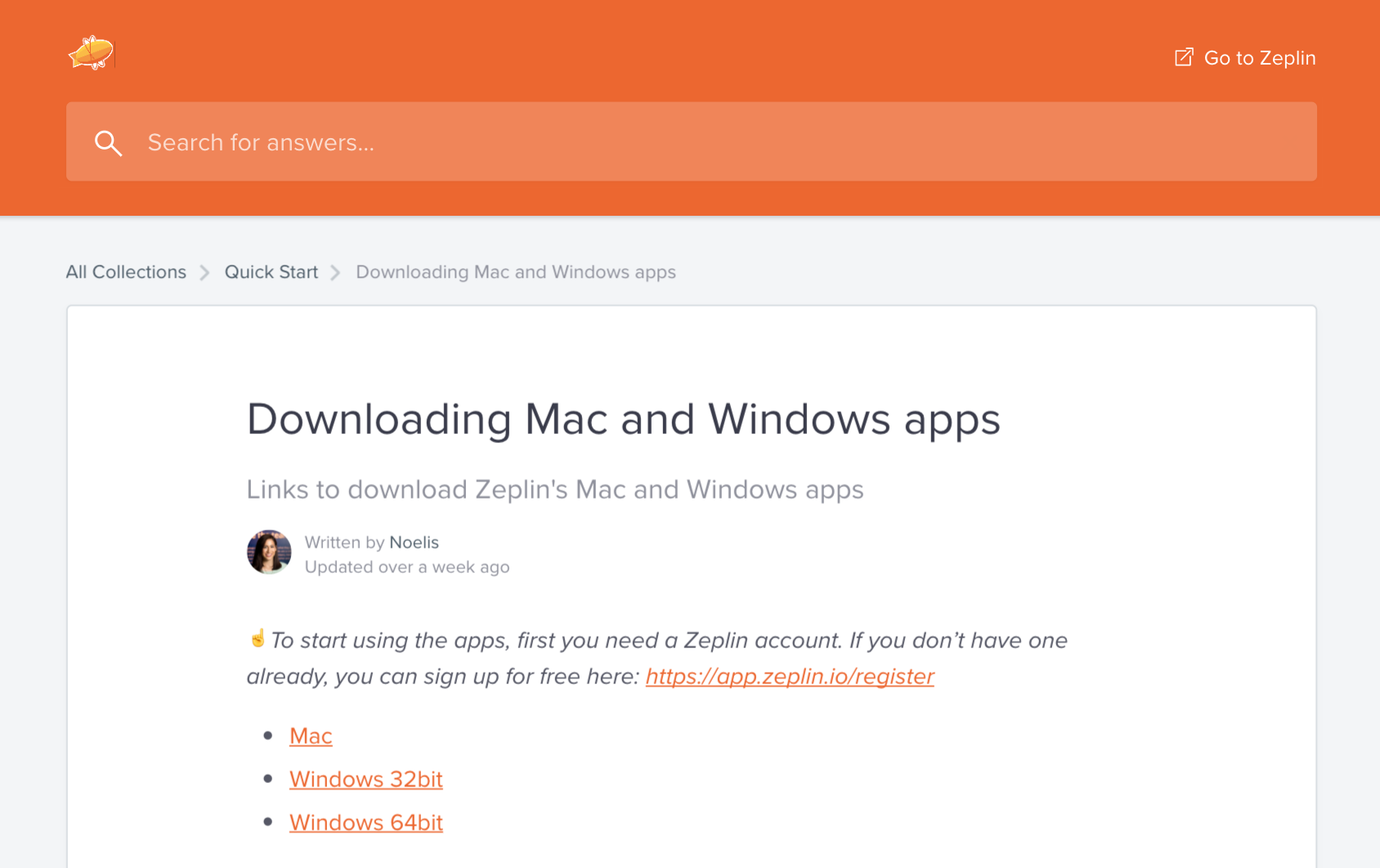Click the pointing finger emoji icon
Viewport: 1380px width, 868px height.
pyautogui.click(x=258, y=638)
